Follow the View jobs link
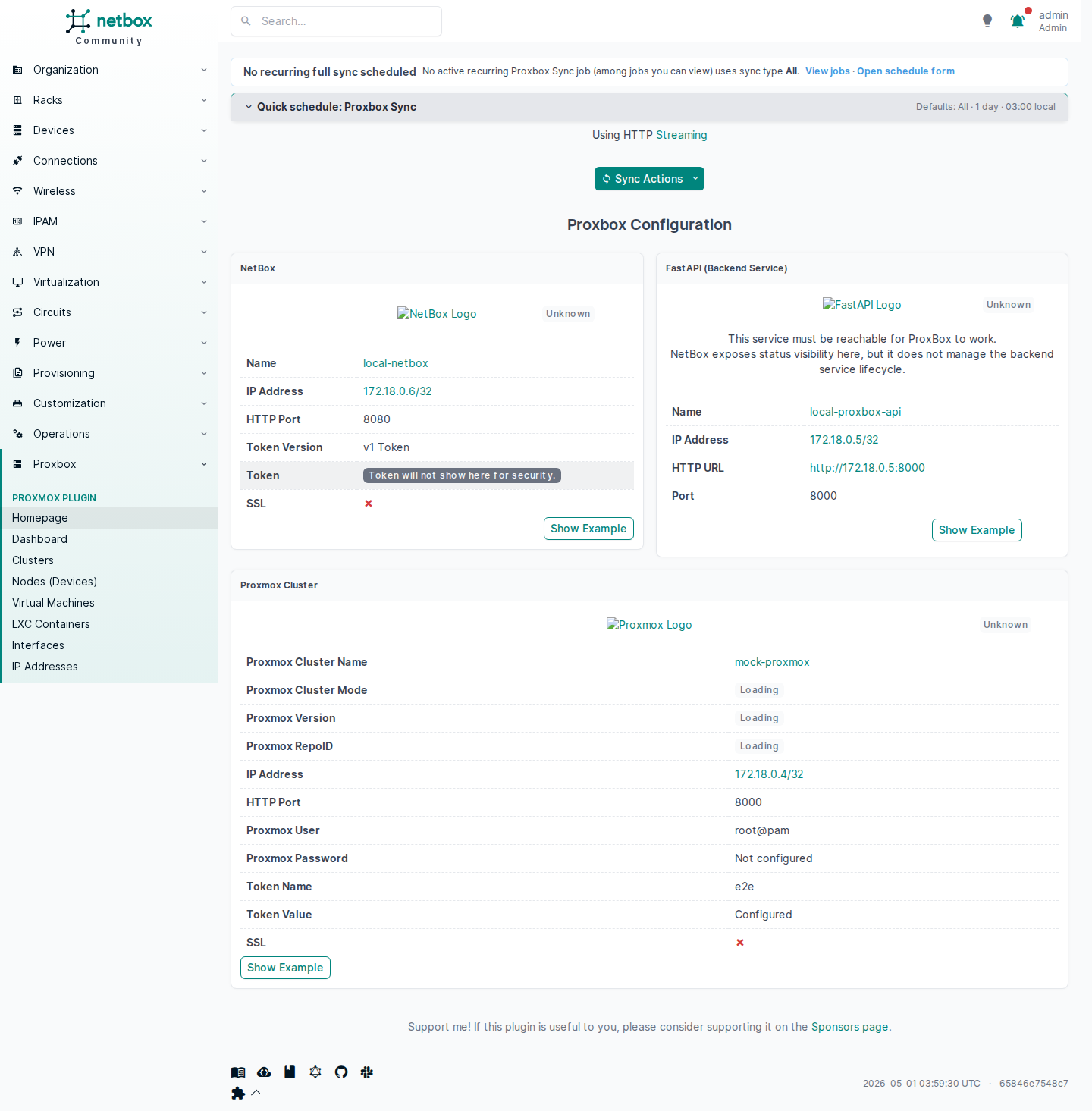Viewport: 1092px width, 1111px height. pos(827,71)
